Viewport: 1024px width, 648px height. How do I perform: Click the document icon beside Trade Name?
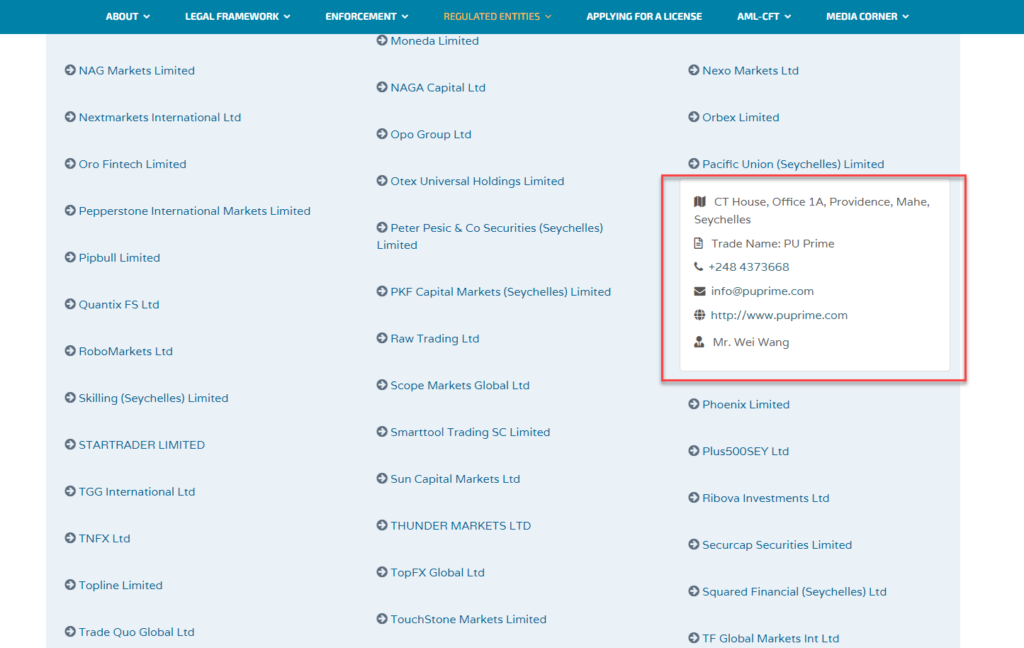(x=699, y=243)
